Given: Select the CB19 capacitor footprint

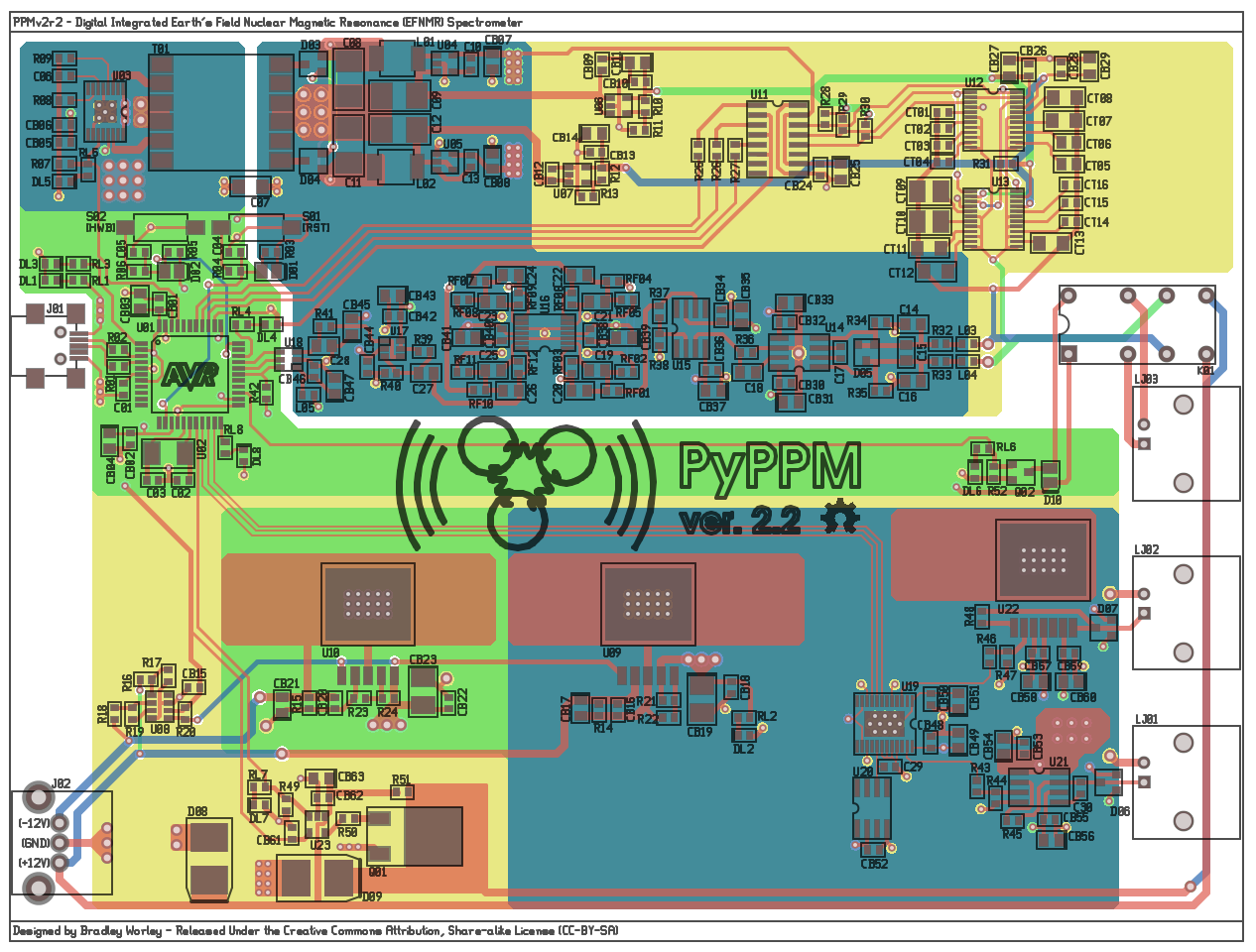Looking at the screenshot, I should [701, 699].
